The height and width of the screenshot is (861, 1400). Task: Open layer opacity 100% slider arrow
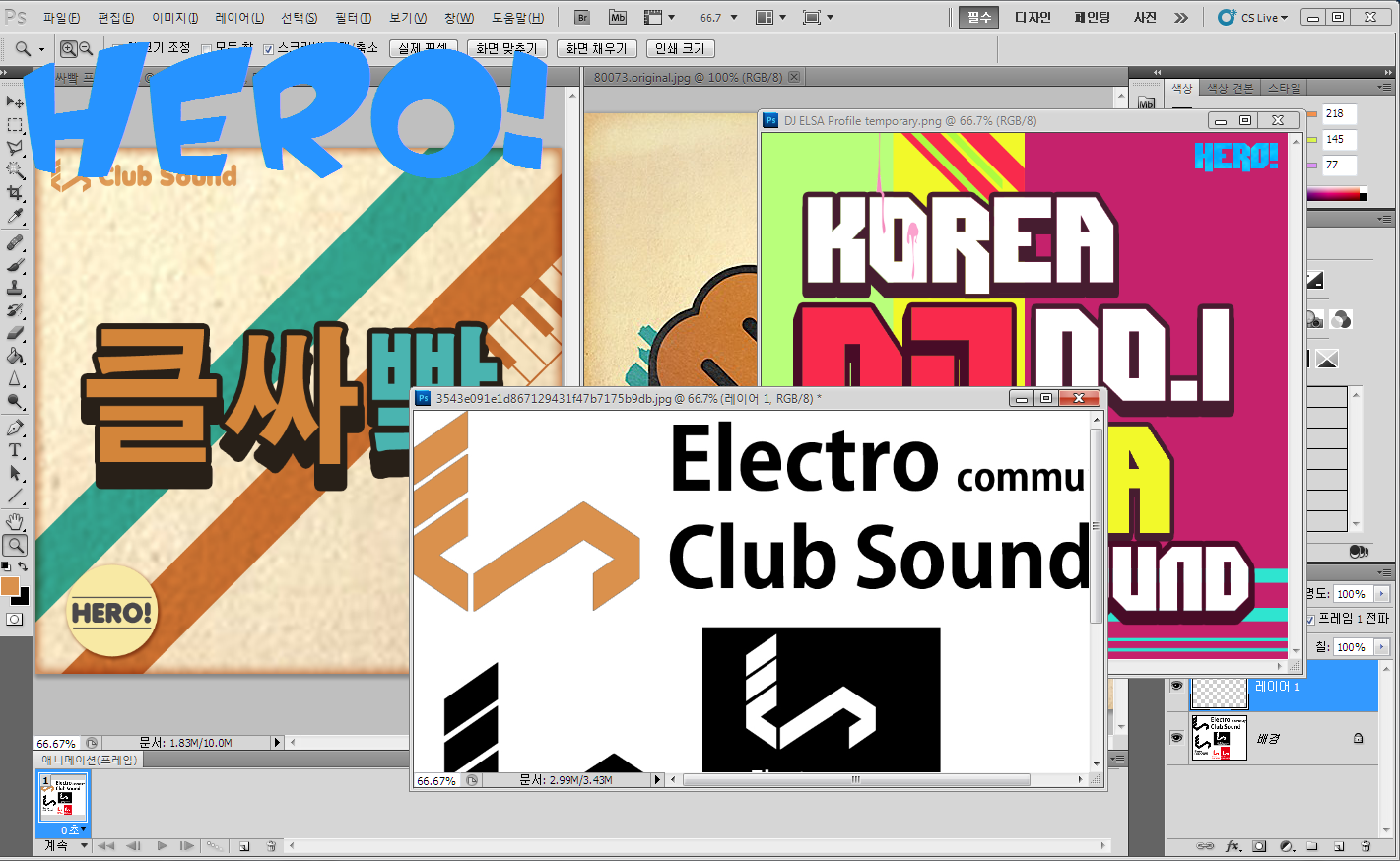click(x=1381, y=594)
